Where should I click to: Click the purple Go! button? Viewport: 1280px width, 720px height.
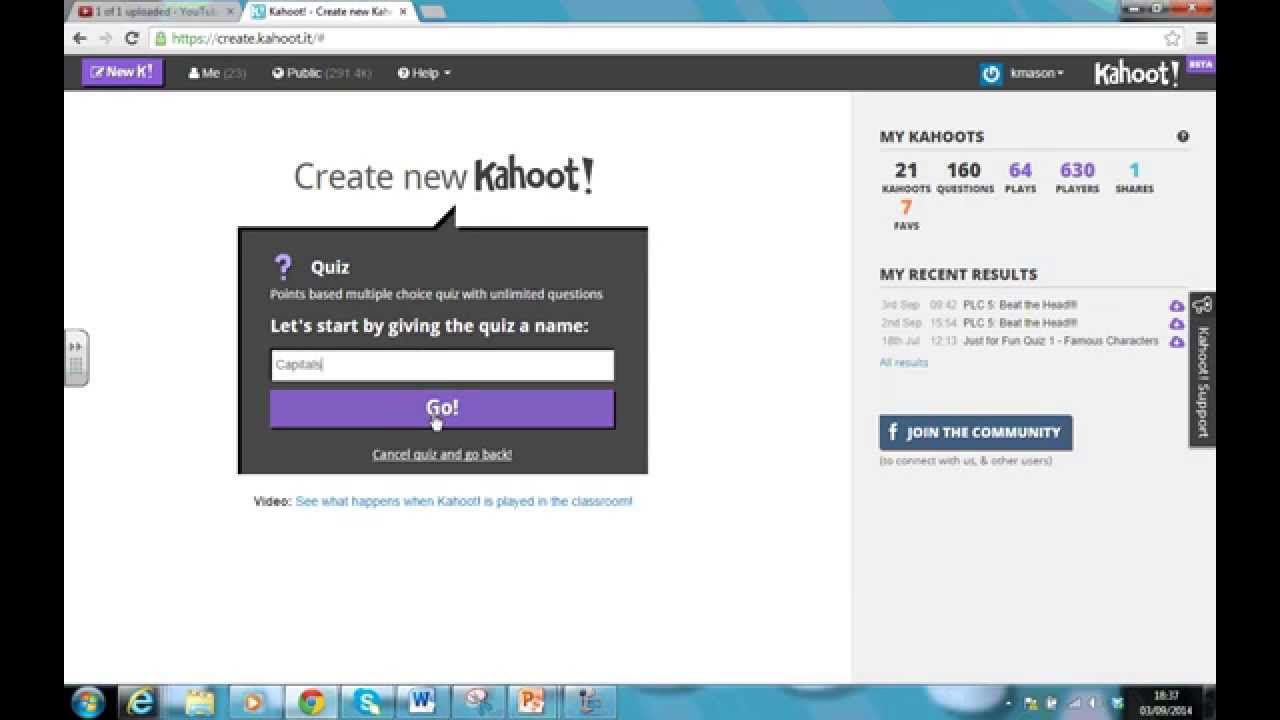pyautogui.click(x=442, y=408)
